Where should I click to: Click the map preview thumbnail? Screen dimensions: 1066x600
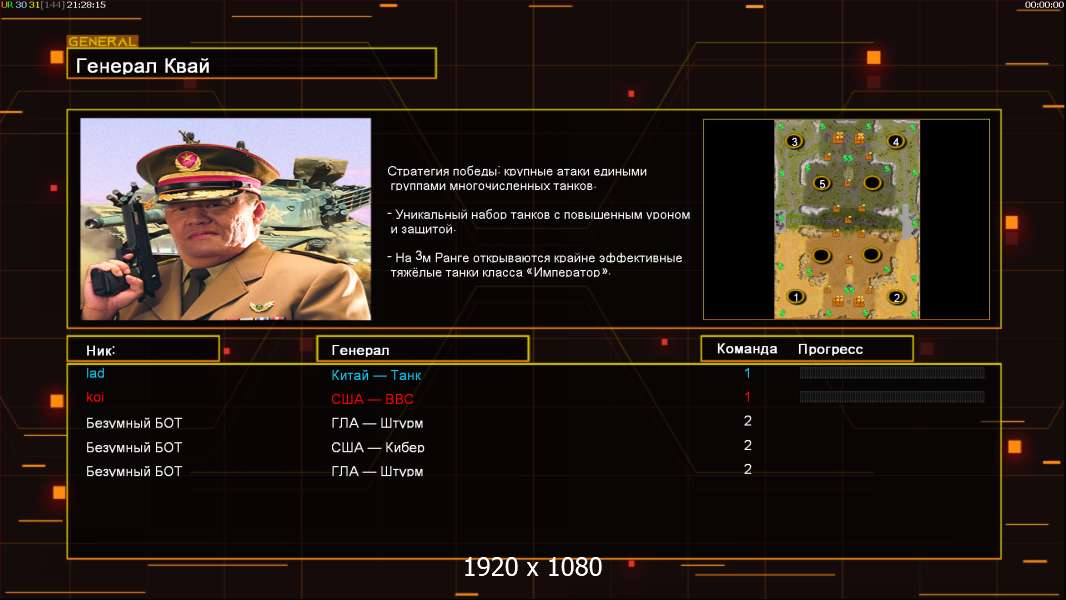click(x=846, y=219)
